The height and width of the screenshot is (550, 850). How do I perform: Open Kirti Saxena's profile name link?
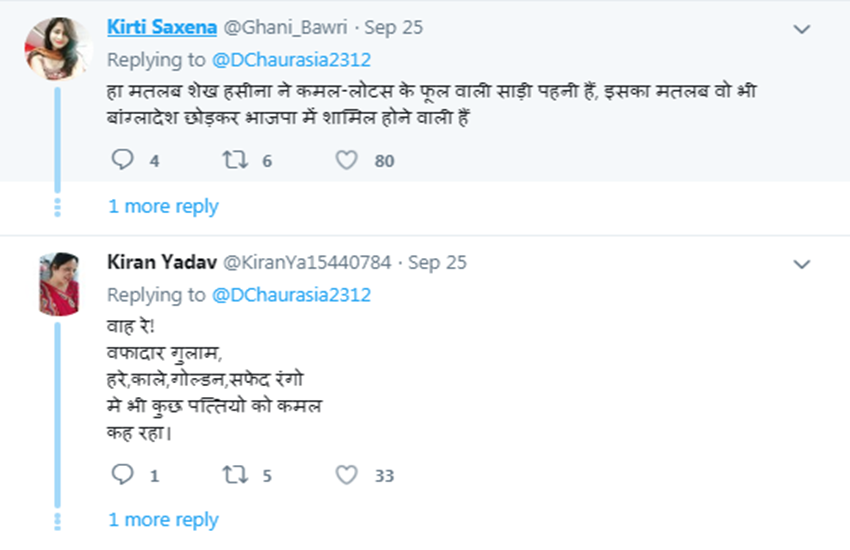coord(164,27)
